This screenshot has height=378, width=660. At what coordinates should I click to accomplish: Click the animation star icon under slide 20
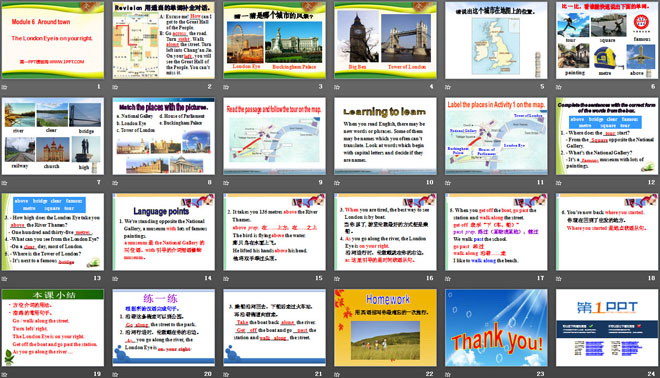(115, 374)
